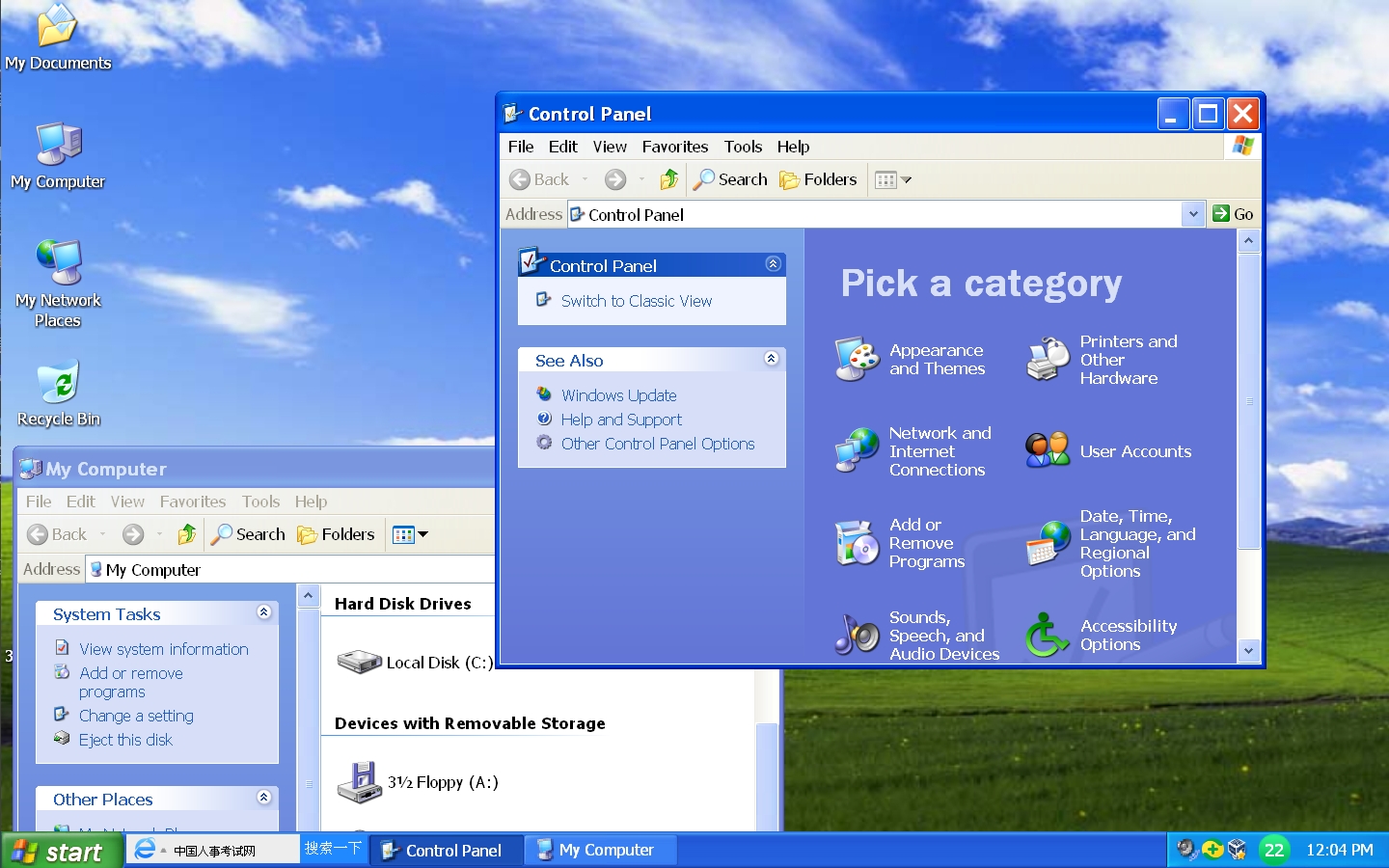Click Control Panel address input field

[x=875, y=214]
